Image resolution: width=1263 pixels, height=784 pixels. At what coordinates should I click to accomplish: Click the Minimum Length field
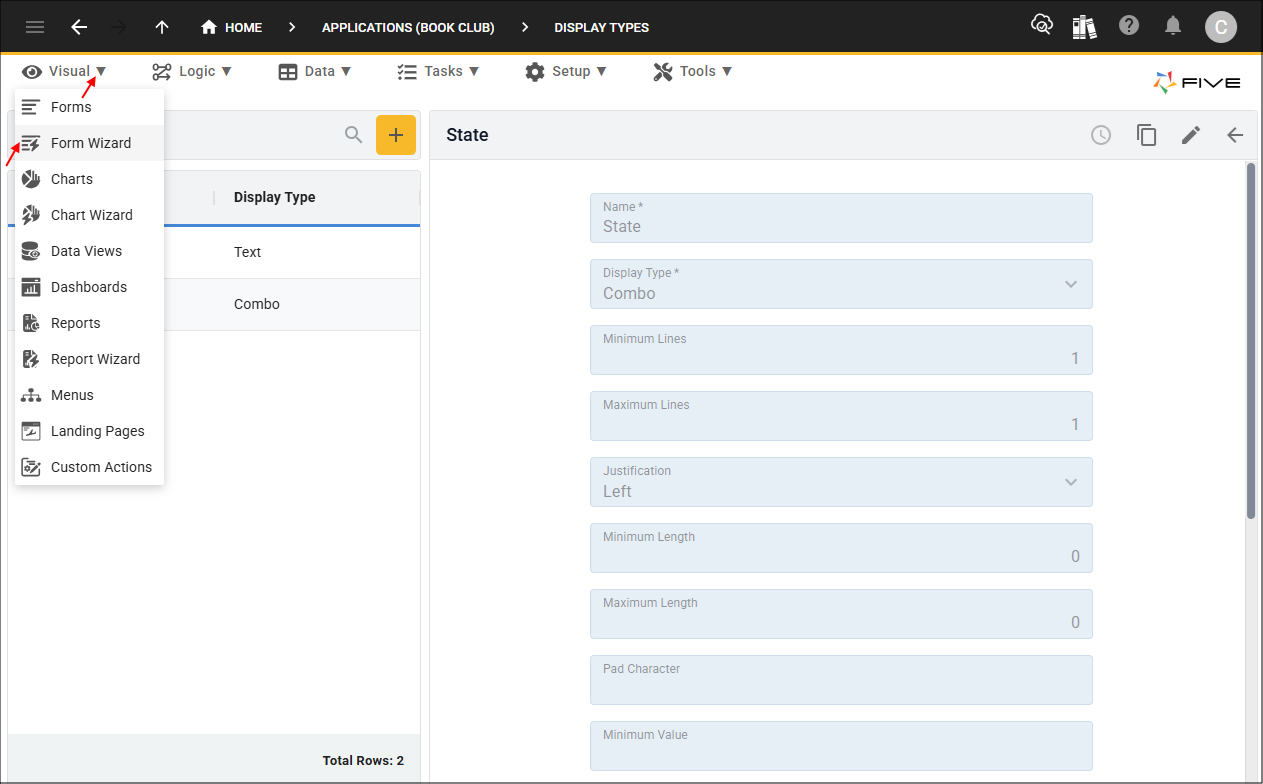(x=841, y=548)
